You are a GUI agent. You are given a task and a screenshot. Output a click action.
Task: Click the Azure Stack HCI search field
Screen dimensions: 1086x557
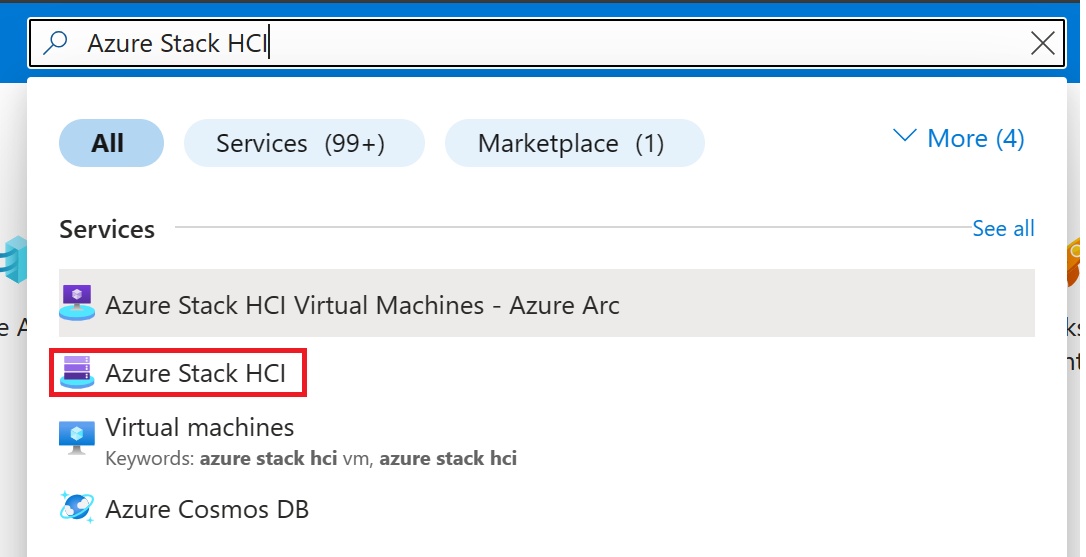[x=546, y=43]
